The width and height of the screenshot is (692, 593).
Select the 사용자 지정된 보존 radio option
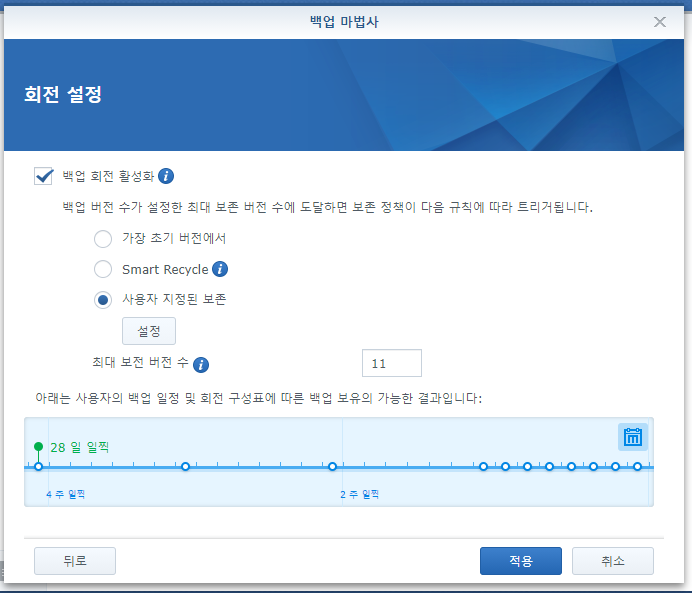(x=103, y=300)
